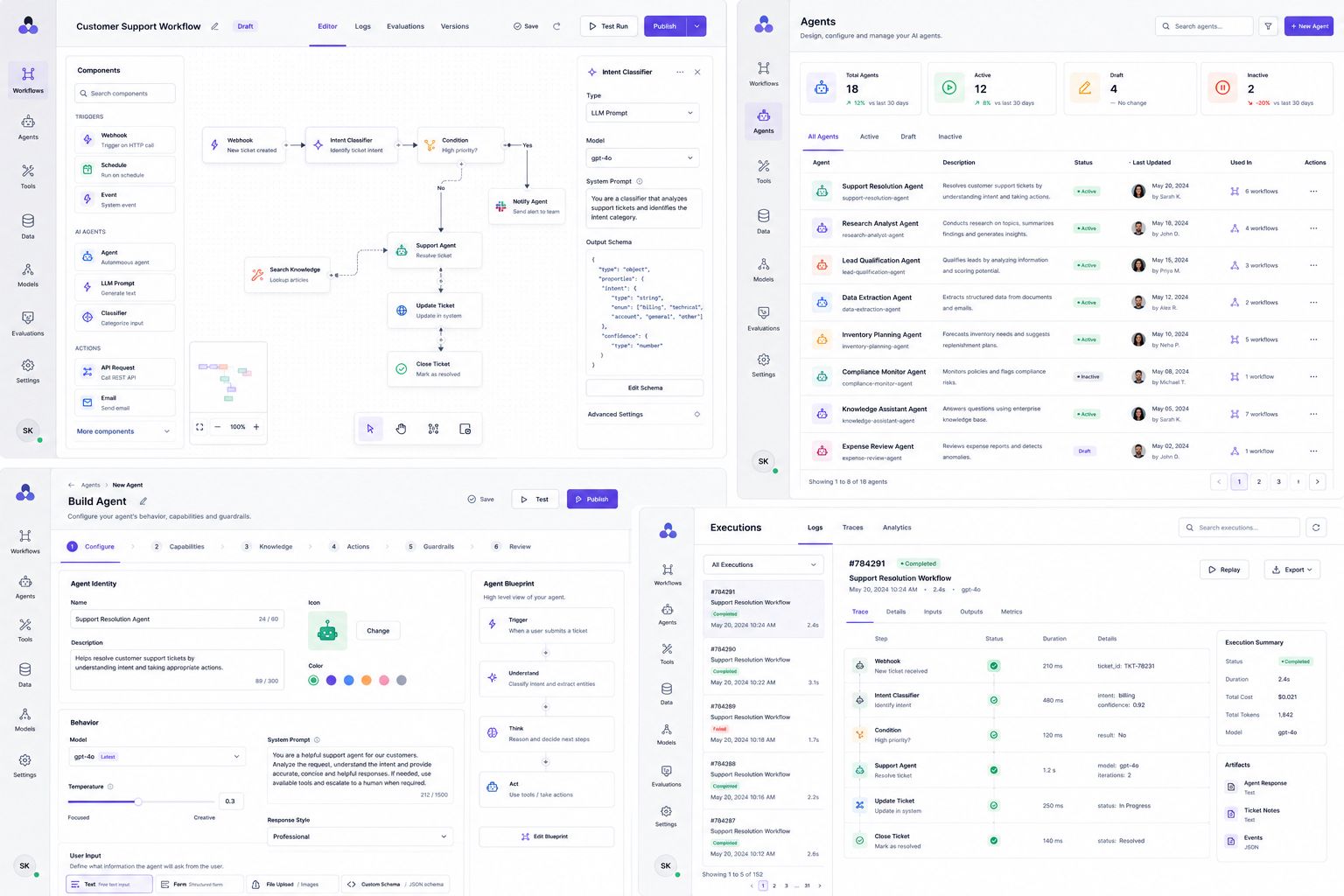The width and height of the screenshot is (1344, 896).
Task: Open All Executions filter dropdown
Action: pyautogui.click(x=763, y=565)
